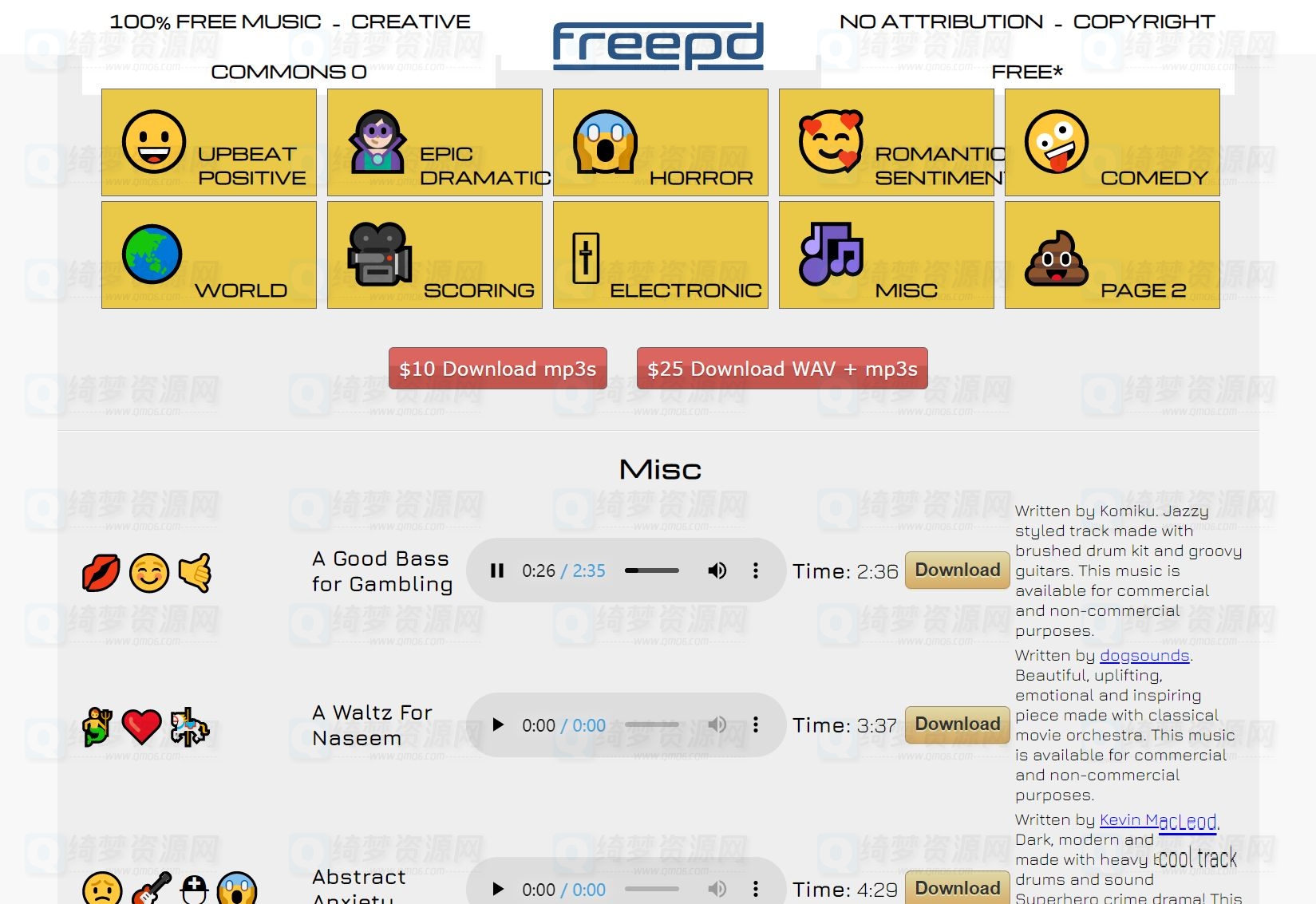Open the Horror category tile
1316x904 pixels.
pyautogui.click(x=661, y=142)
